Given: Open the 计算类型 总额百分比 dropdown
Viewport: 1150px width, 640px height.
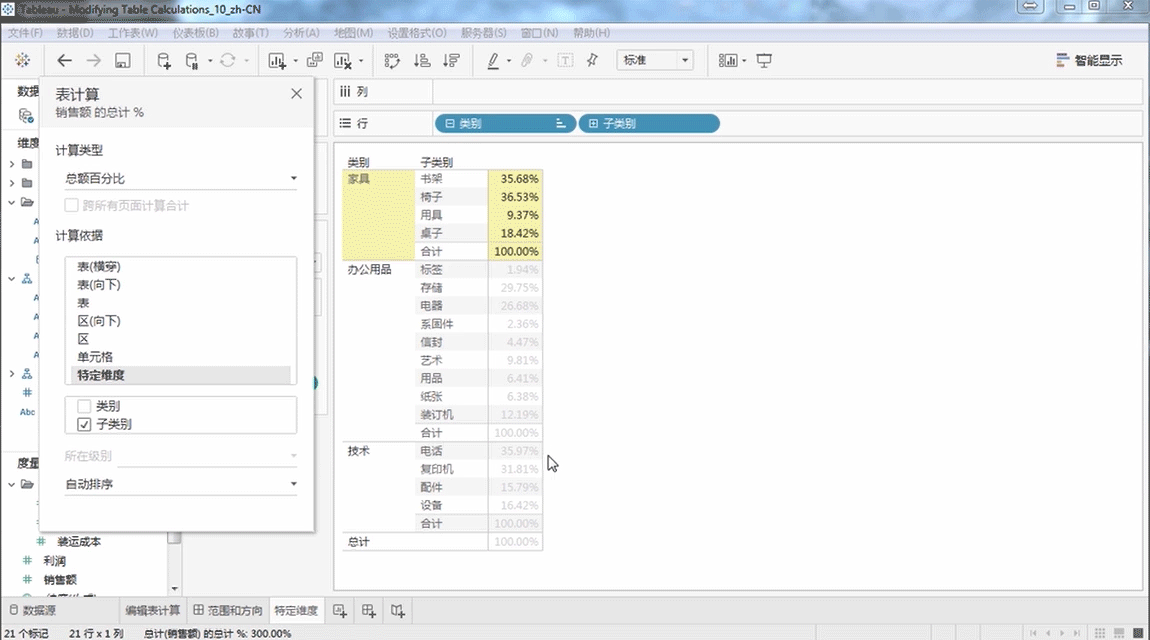Looking at the screenshot, I should pos(180,179).
